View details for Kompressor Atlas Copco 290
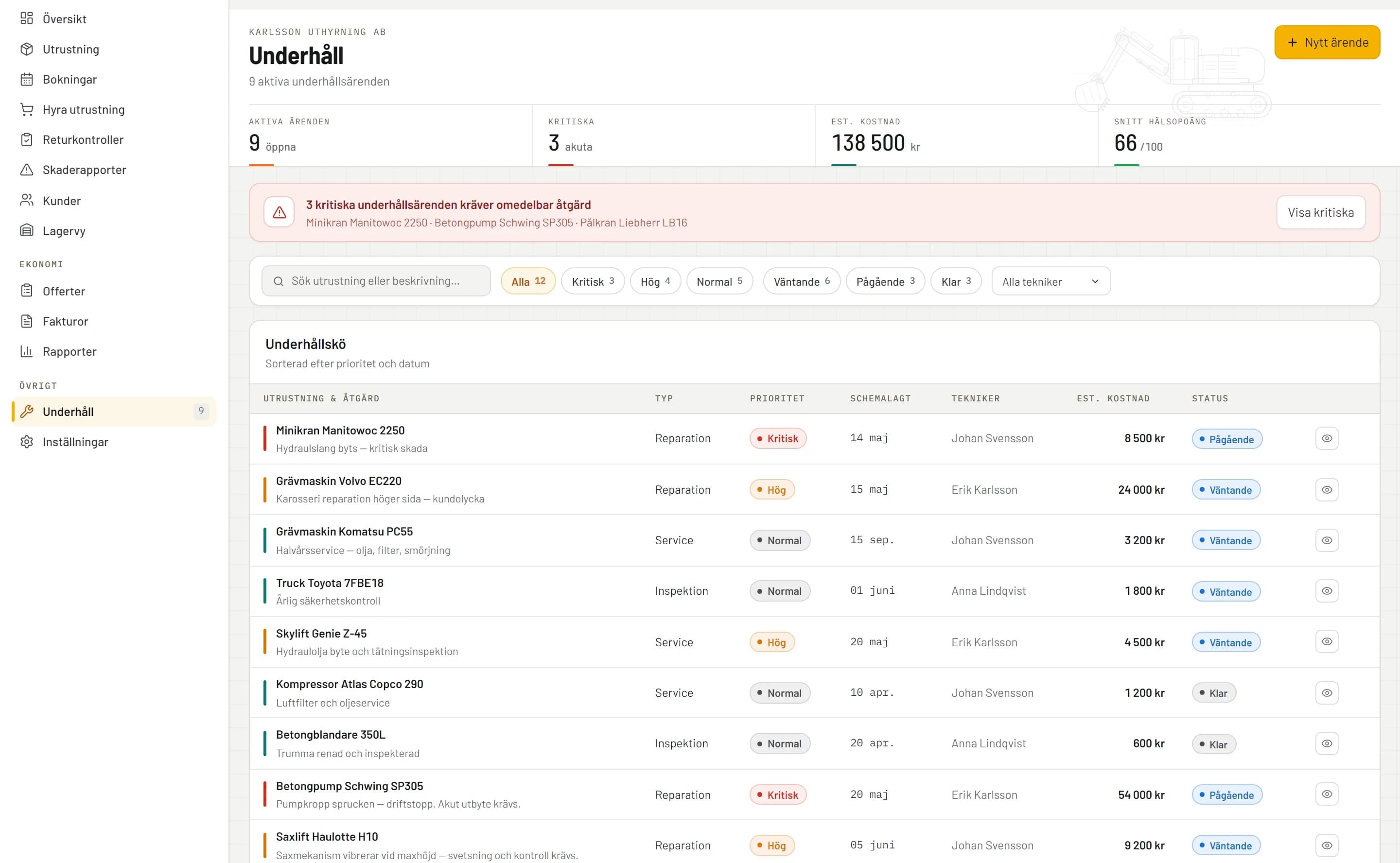The width and height of the screenshot is (1400, 863). [x=1327, y=693]
